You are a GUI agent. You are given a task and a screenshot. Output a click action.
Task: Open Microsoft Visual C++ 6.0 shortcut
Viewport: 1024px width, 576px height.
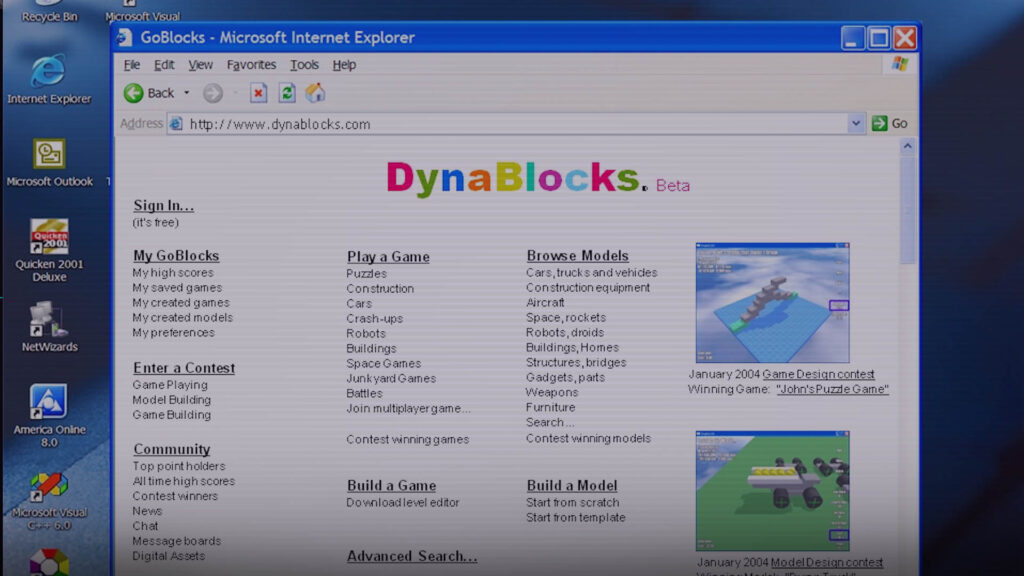49,502
